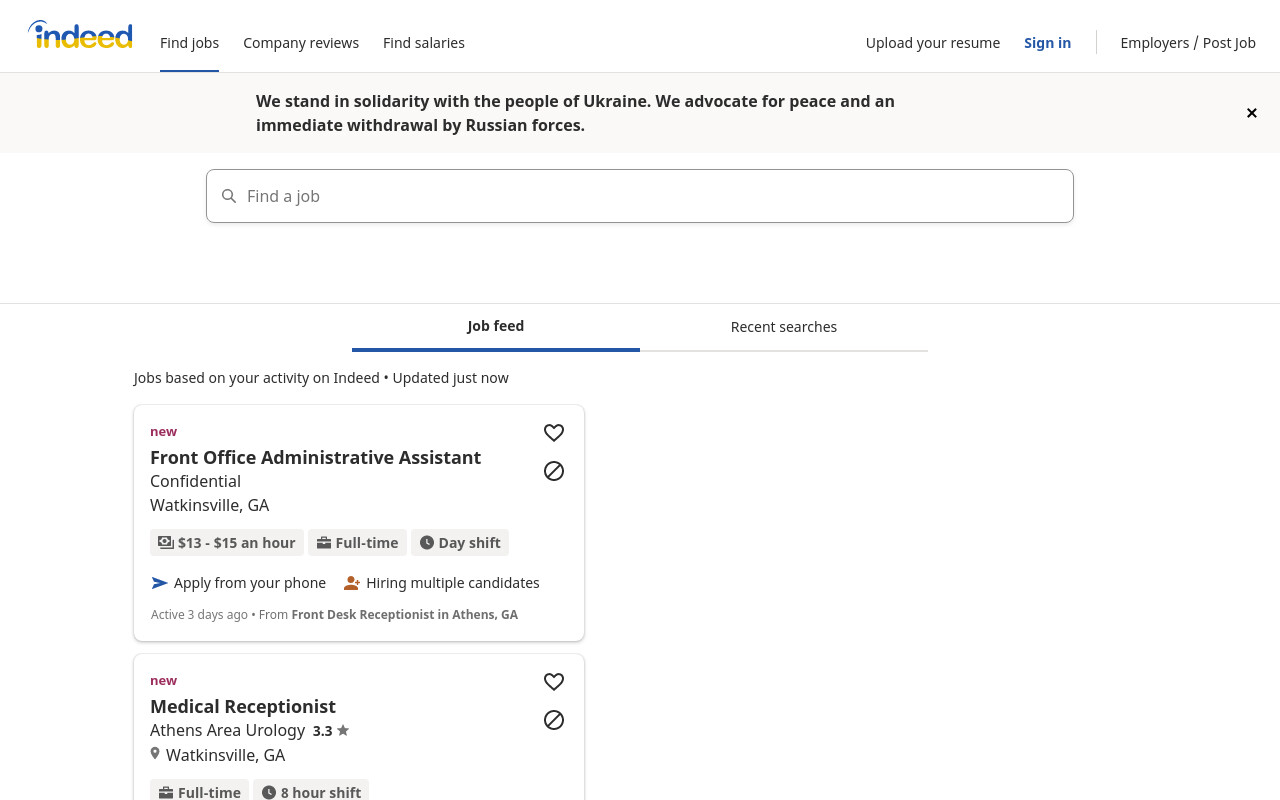Open Company reviews in the navigation
This screenshot has height=800, width=1280.
(x=301, y=43)
